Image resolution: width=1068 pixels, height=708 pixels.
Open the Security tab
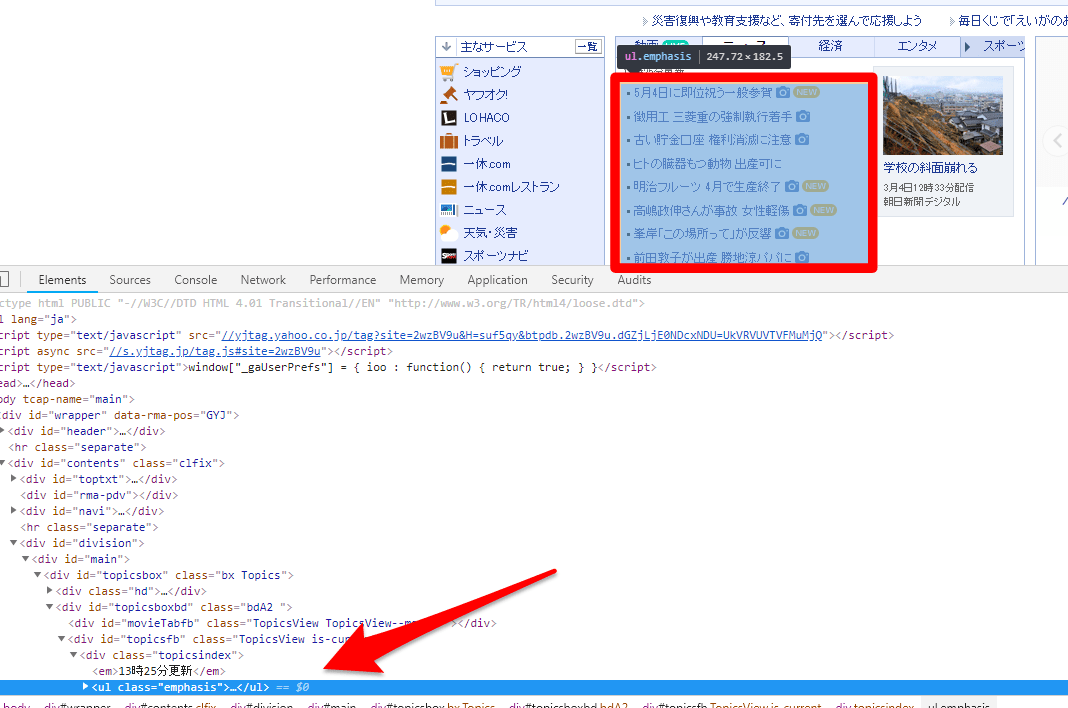pyautogui.click(x=572, y=280)
